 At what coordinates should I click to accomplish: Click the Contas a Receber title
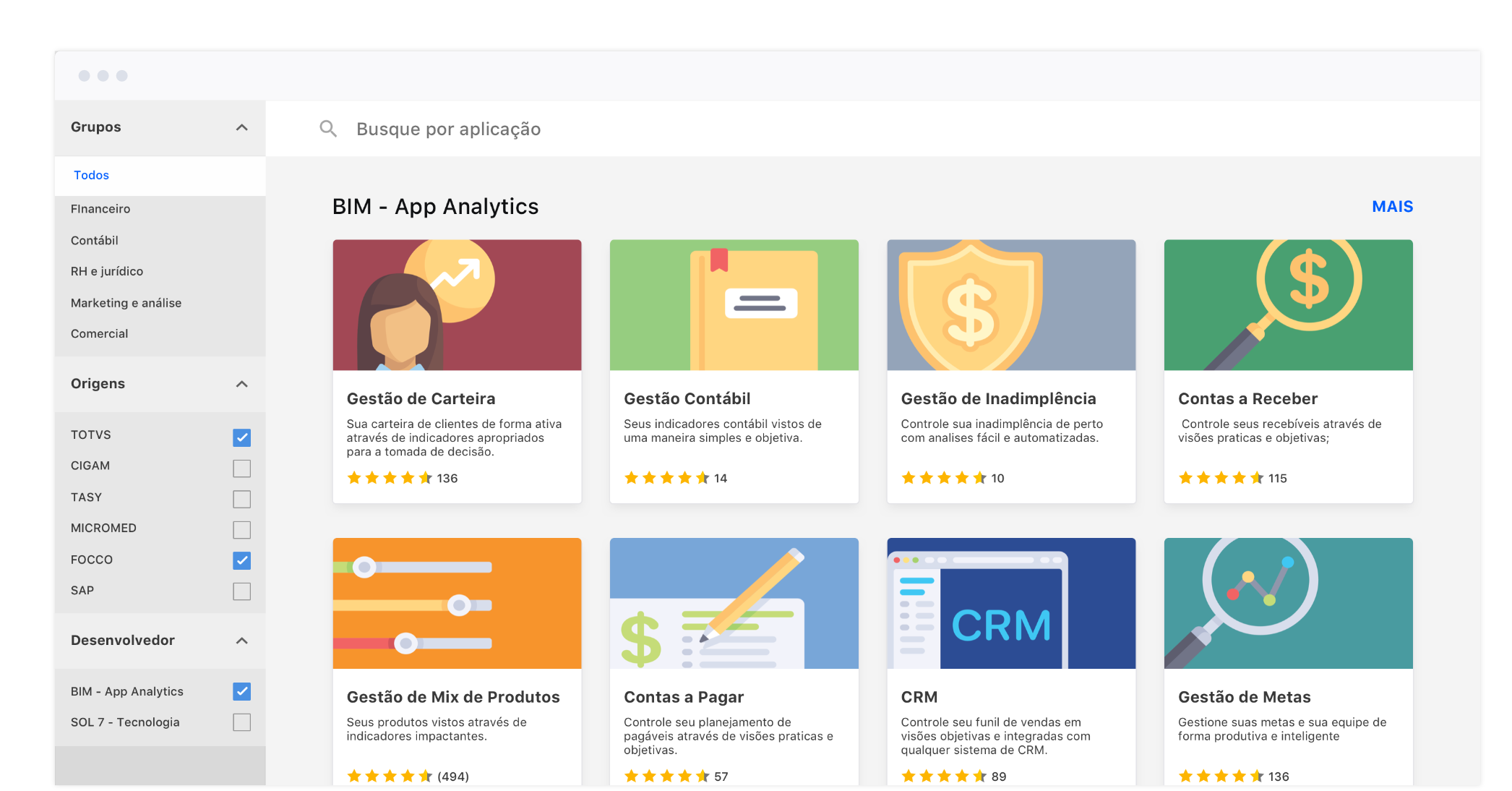[1248, 398]
